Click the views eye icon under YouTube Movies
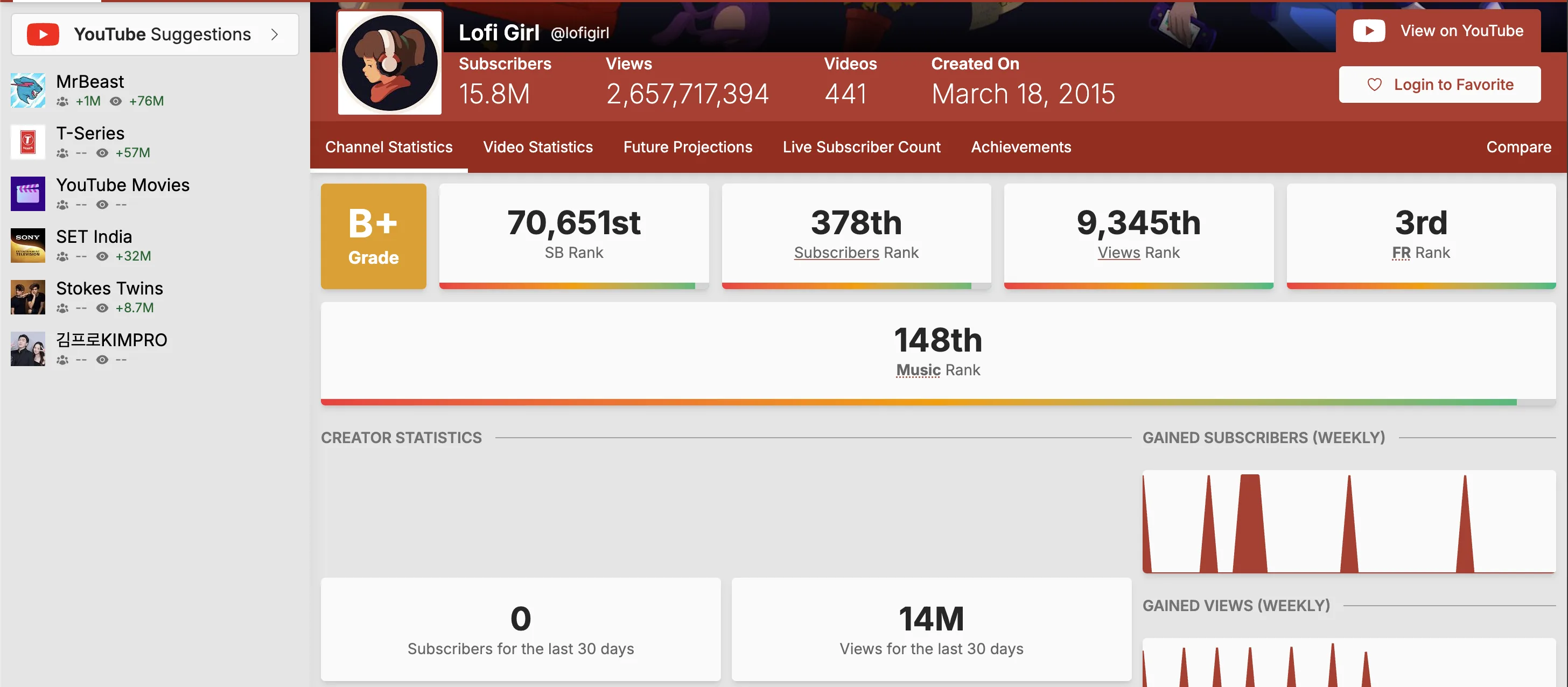The image size is (1568, 687). pos(102,205)
